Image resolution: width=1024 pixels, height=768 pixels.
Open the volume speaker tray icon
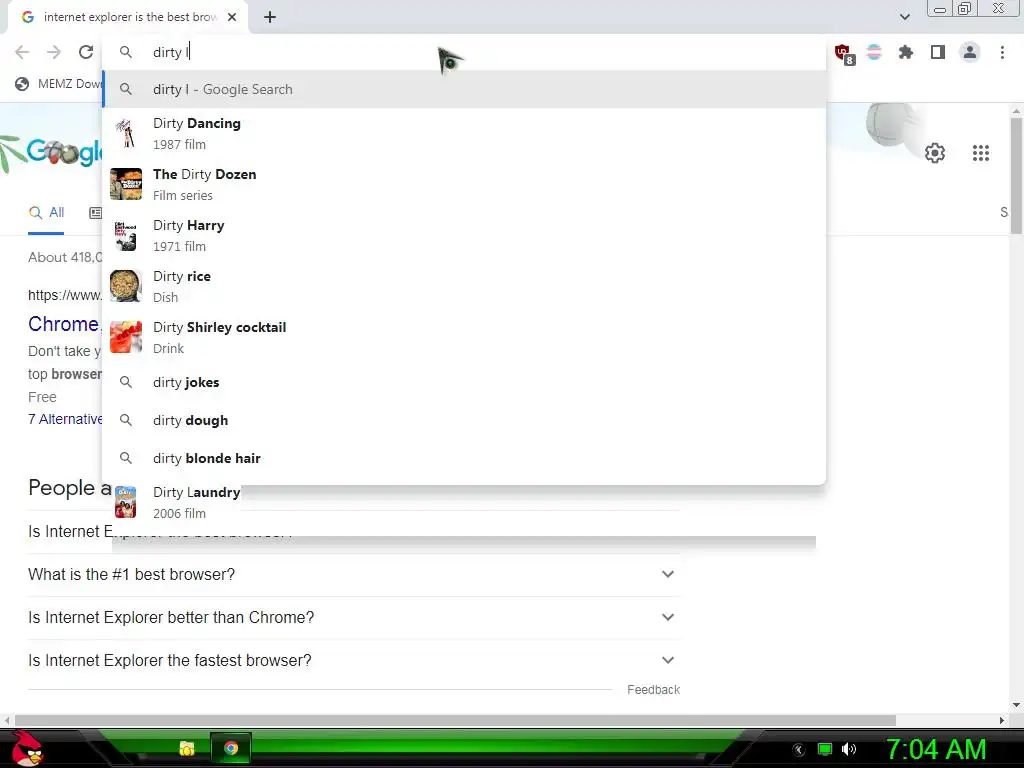[x=849, y=749]
